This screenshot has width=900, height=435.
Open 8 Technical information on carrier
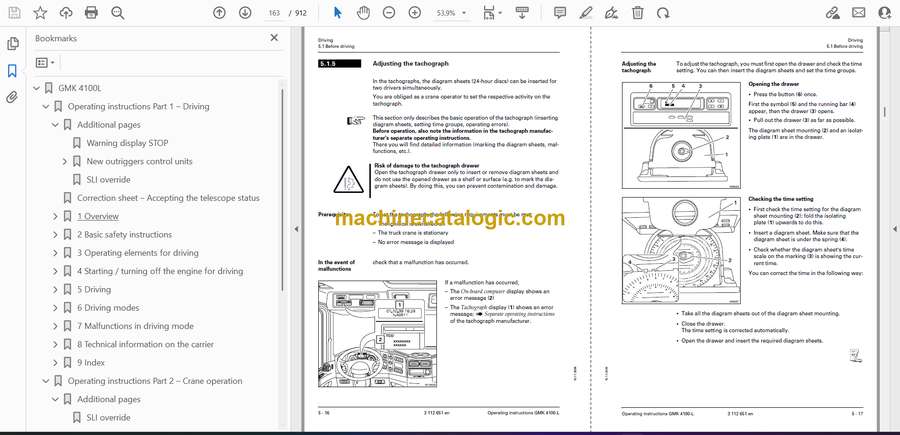[145, 344]
